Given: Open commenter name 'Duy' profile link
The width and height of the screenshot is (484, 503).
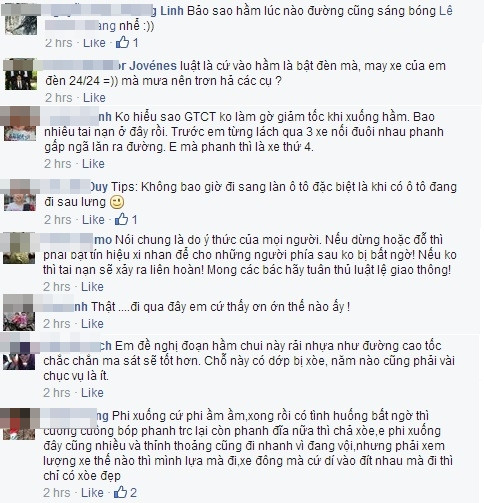Looking at the screenshot, I should coord(99,187).
